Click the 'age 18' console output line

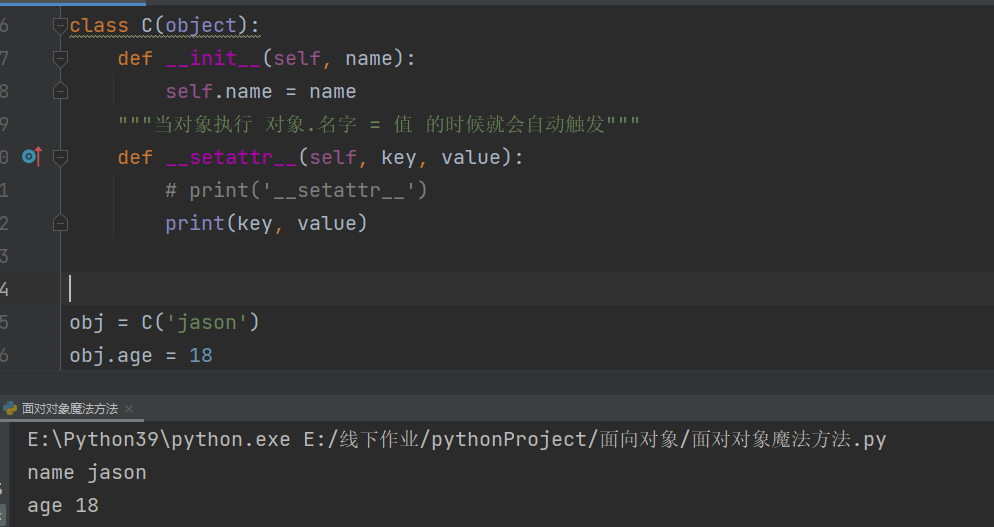click(x=63, y=505)
